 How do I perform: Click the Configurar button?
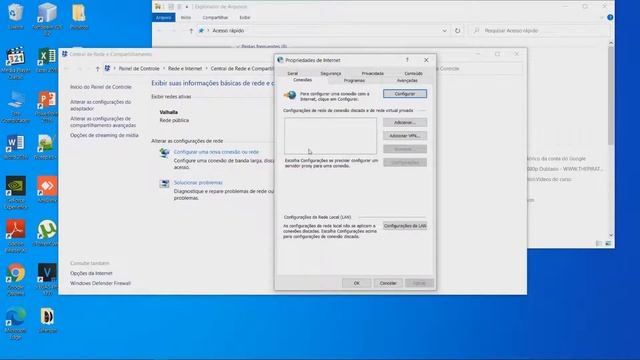click(405, 94)
